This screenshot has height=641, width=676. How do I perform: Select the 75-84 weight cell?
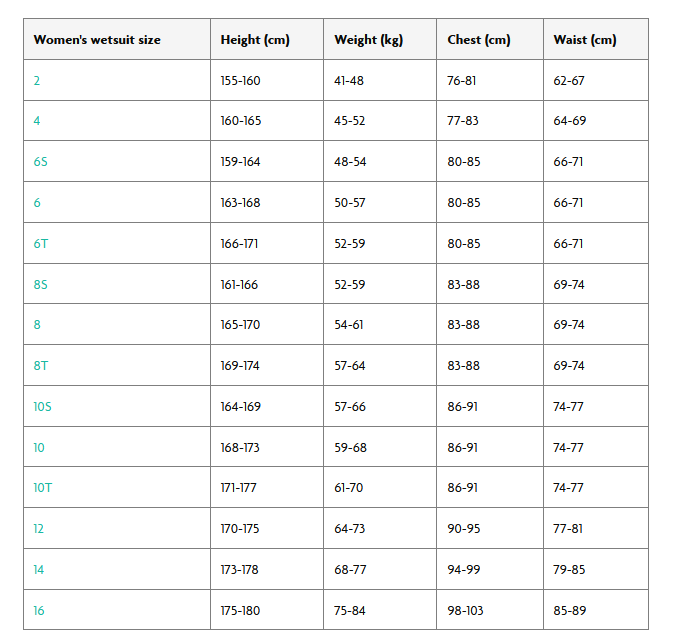click(x=350, y=610)
